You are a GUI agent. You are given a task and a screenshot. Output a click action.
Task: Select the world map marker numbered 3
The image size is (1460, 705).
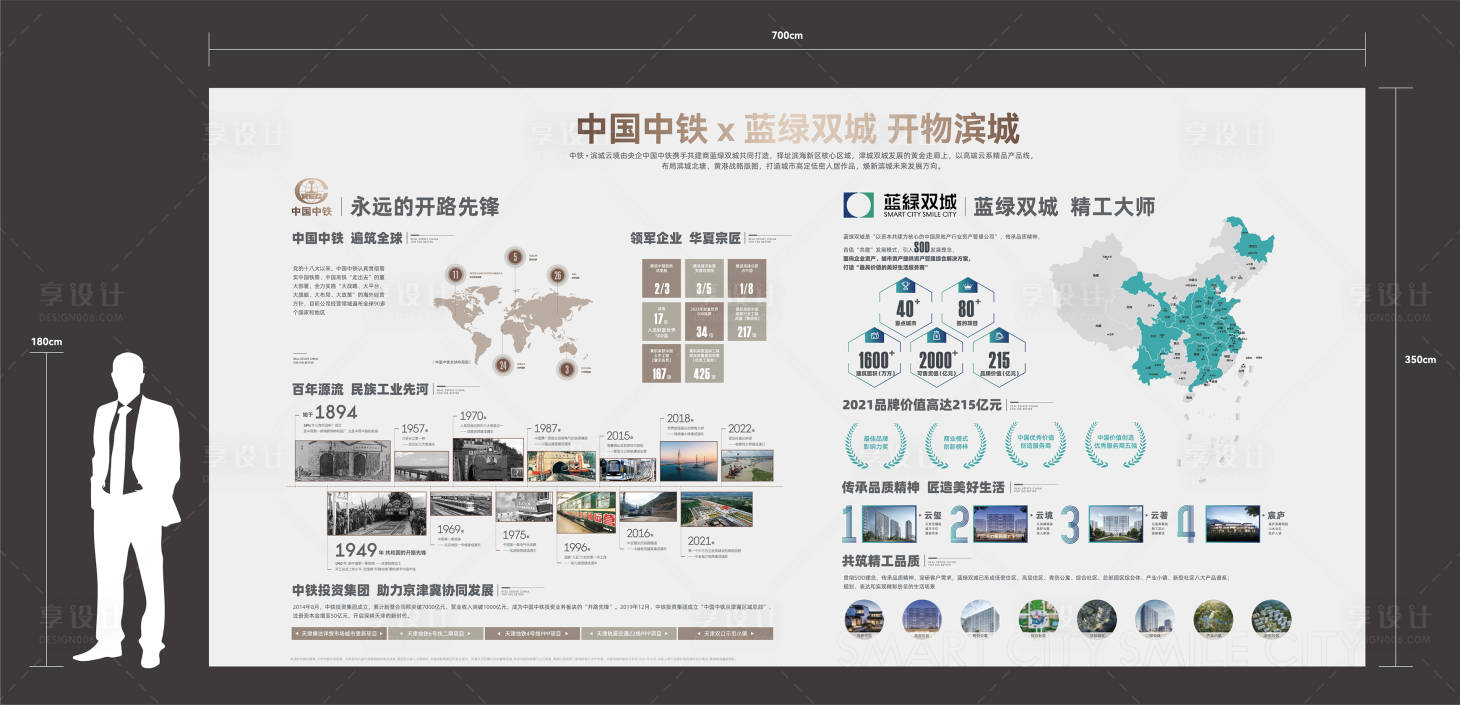pyautogui.click(x=567, y=368)
